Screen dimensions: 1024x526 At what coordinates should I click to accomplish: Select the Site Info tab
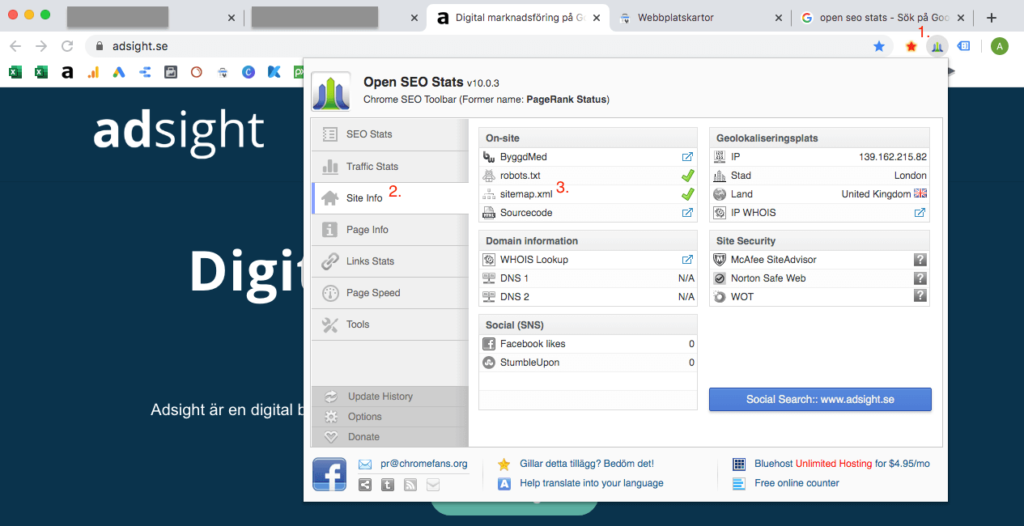click(x=390, y=198)
